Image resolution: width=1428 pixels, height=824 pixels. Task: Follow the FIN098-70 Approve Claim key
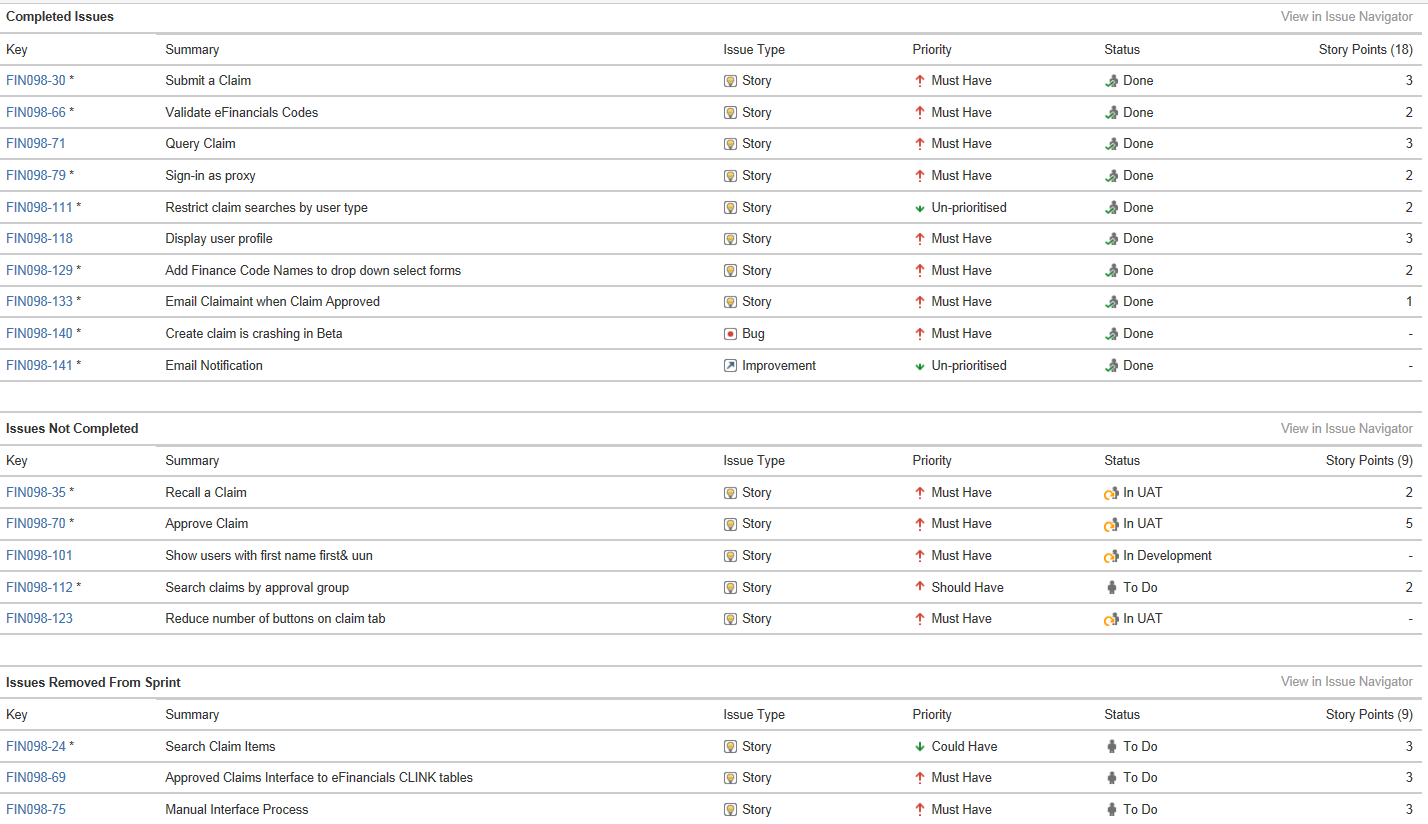[x=36, y=523]
